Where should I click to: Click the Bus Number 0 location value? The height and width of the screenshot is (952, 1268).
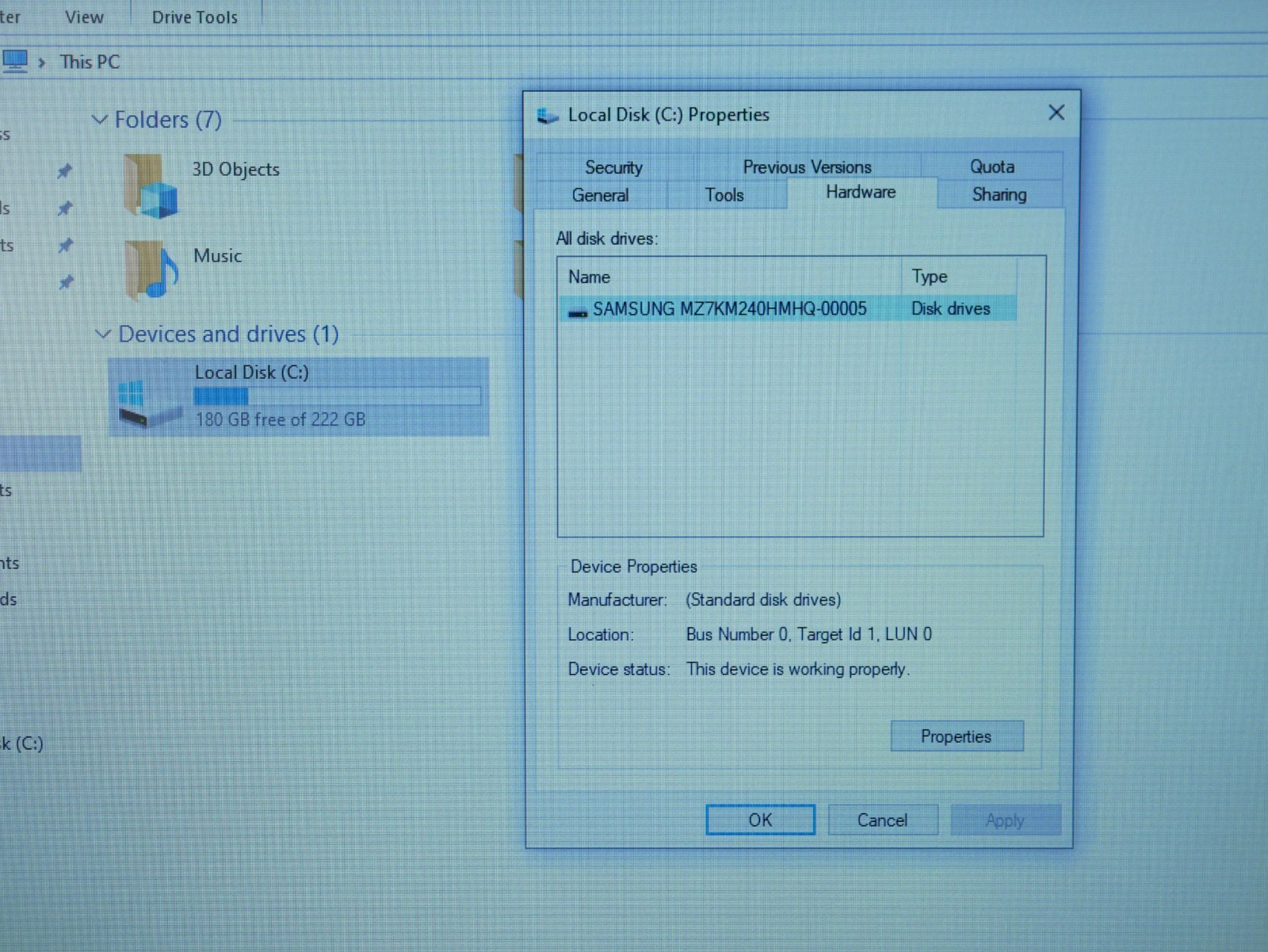(808, 634)
